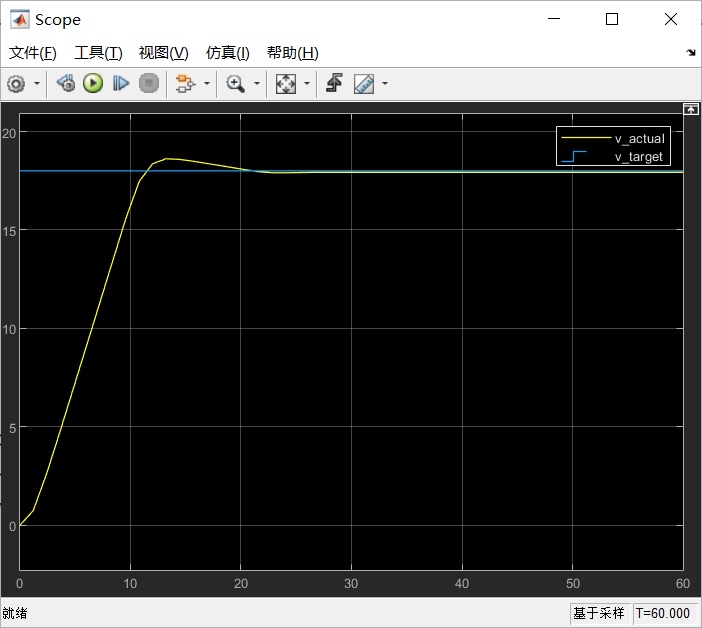
Task: Click the yellow v_actual curve peak
Action: pos(167,158)
